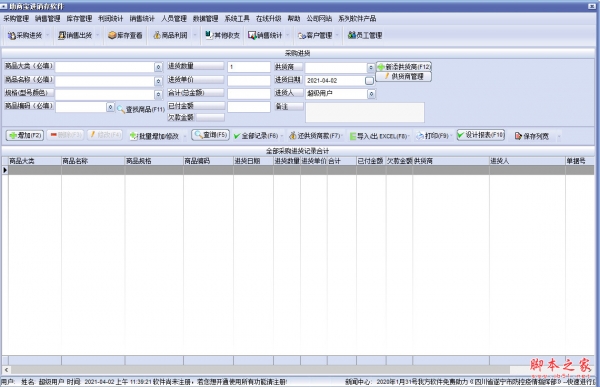Open 数据管理 menu
This screenshot has width=600, height=387.
[x=205, y=18]
